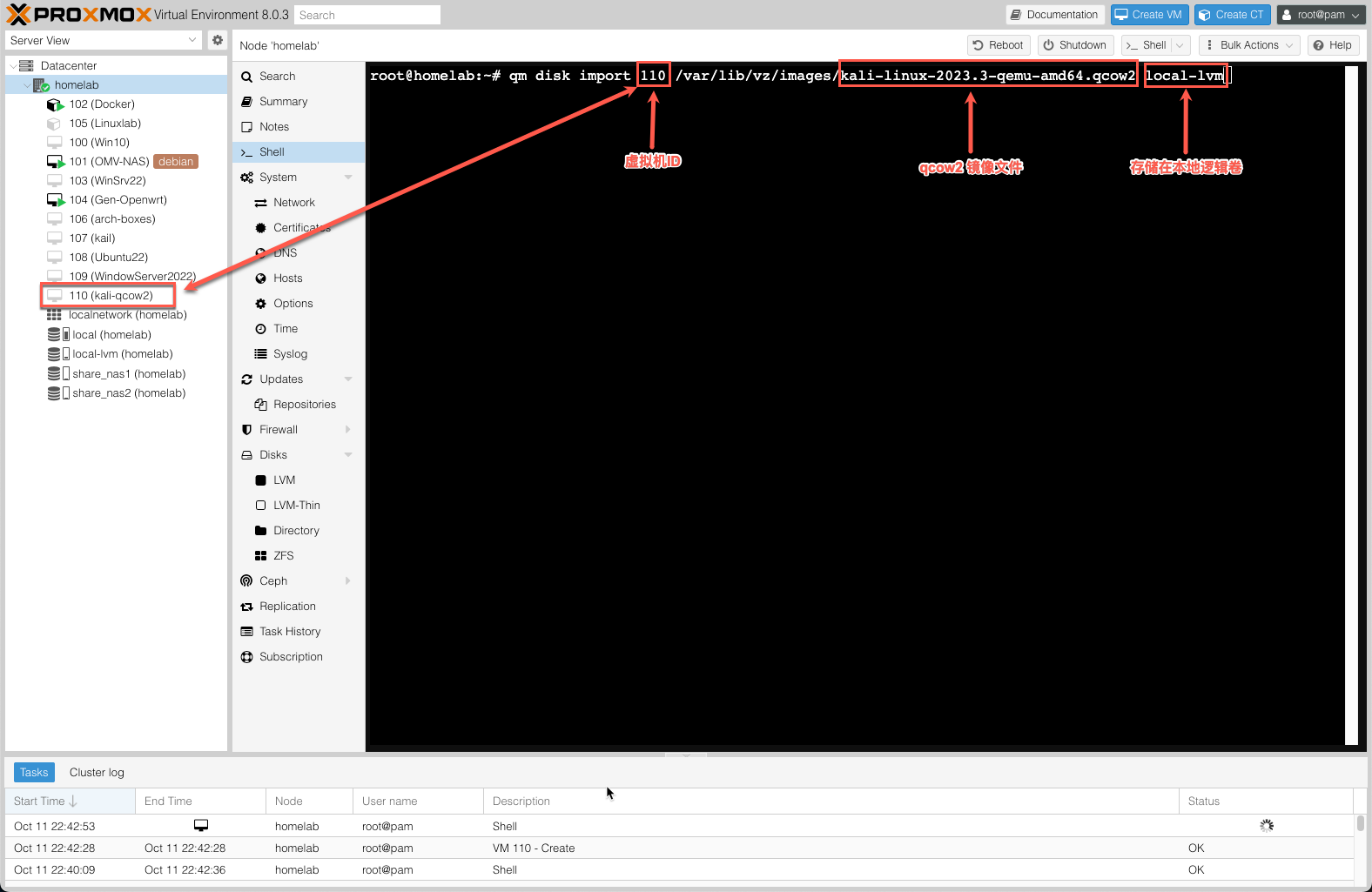Click the localnetwork (homelab) SDN icon
This screenshot has width=1372, height=892.
coord(54,315)
